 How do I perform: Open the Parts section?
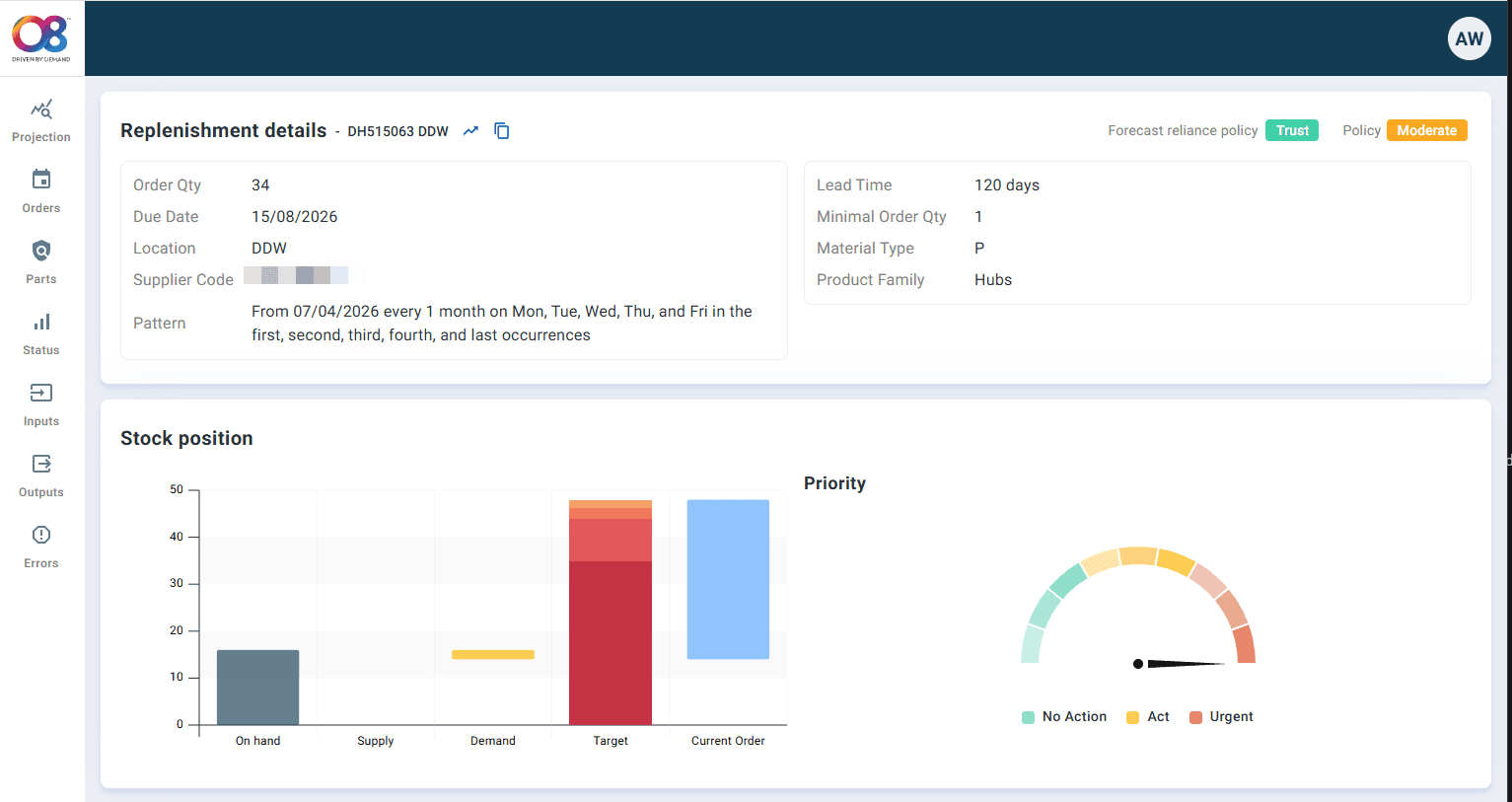pyautogui.click(x=40, y=260)
